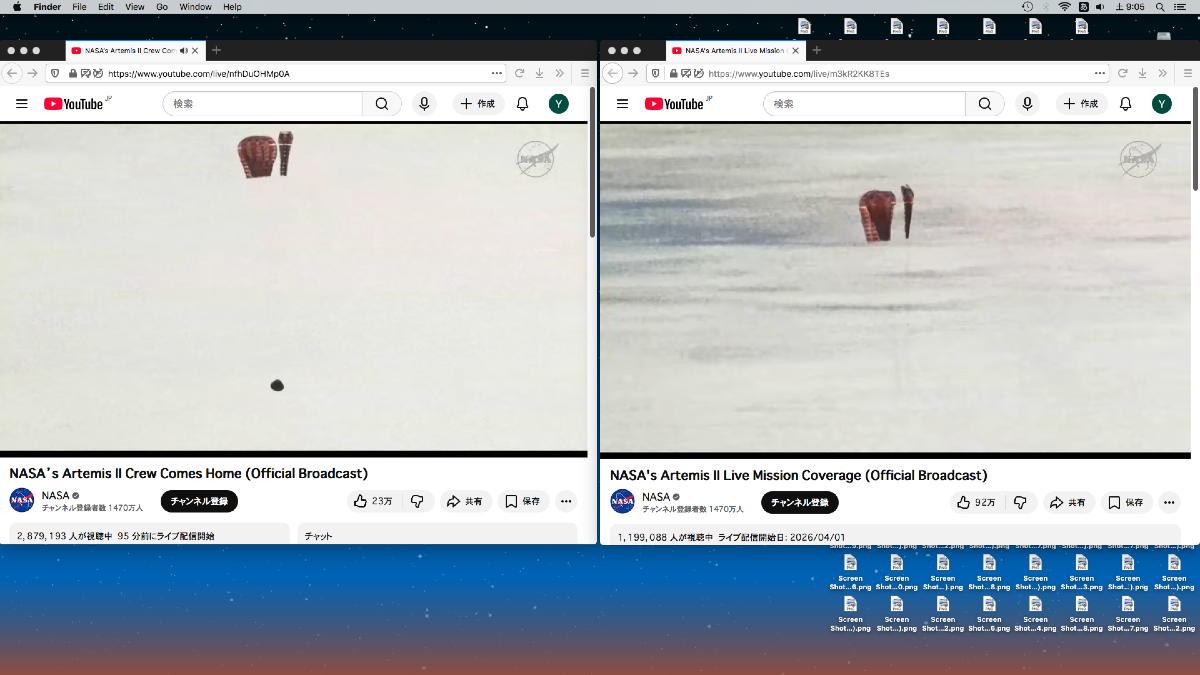Open YouTube guide menu in left window
This screenshot has width=1200, height=675.
coord(22,104)
